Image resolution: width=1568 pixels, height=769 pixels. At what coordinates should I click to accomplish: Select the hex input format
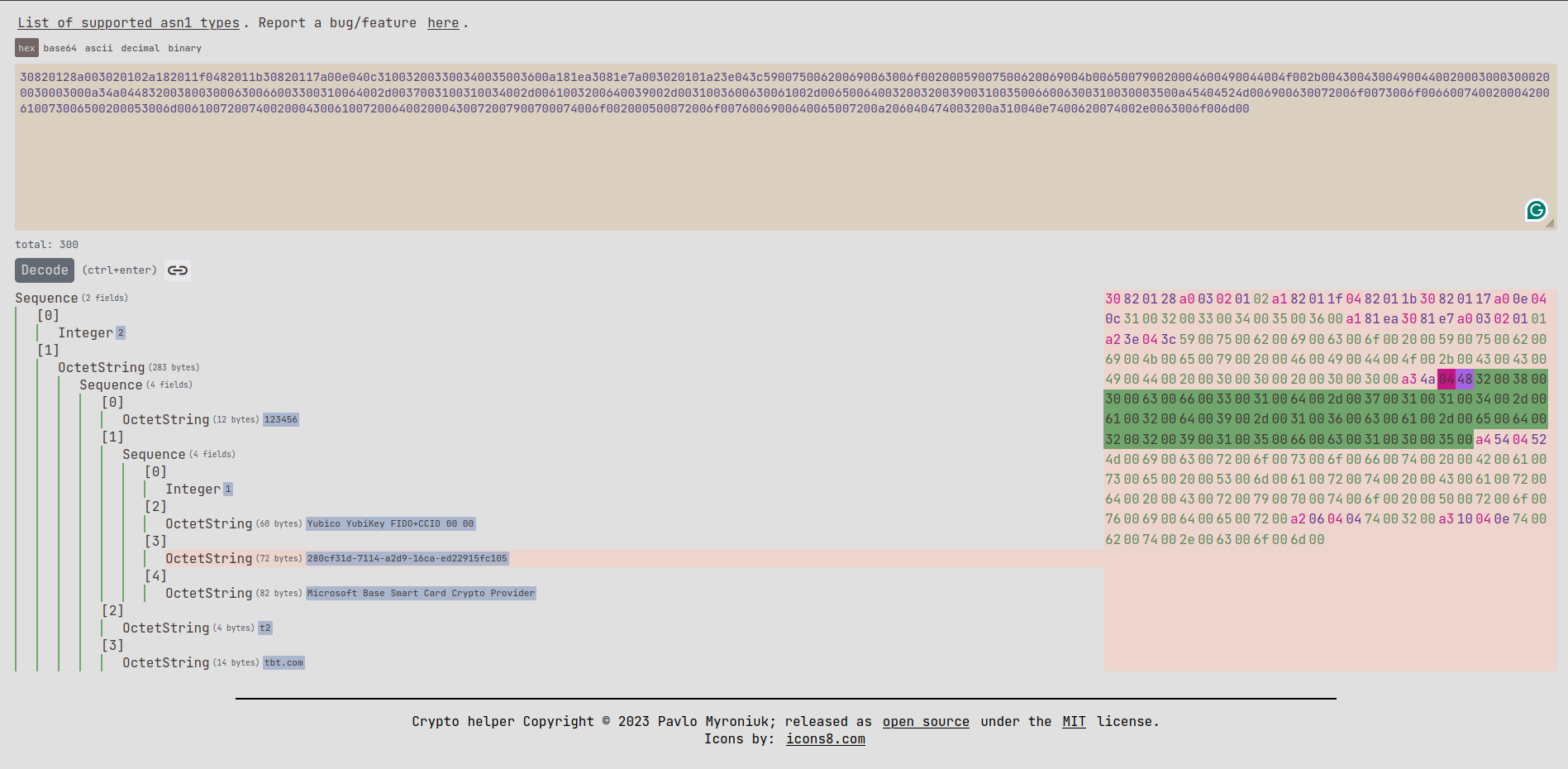26,48
